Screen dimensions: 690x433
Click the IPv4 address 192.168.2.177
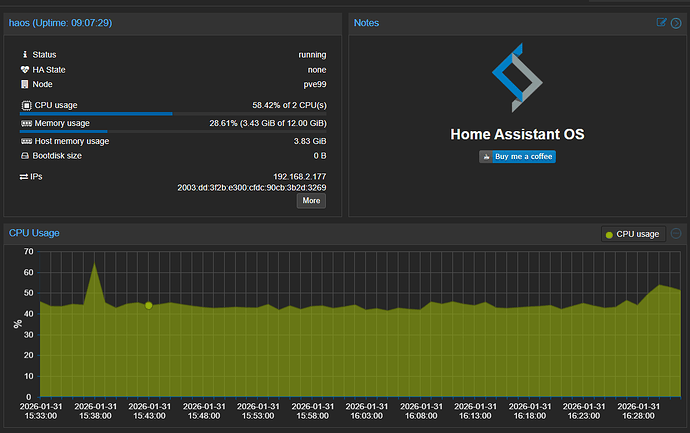(x=300, y=176)
